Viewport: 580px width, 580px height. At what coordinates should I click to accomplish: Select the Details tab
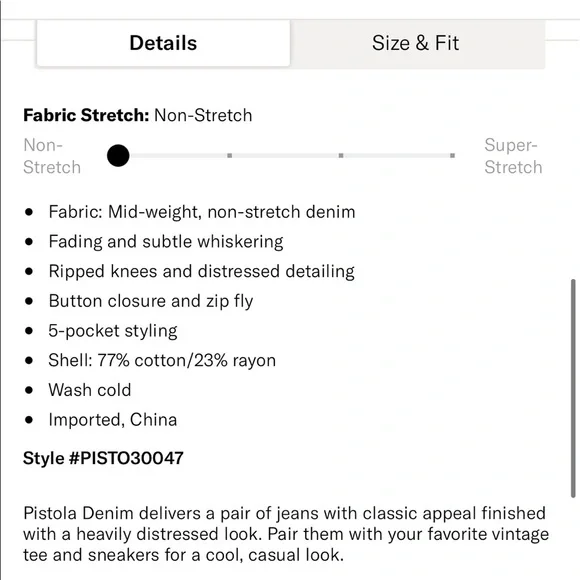pyautogui.click(x=163, y=43)
